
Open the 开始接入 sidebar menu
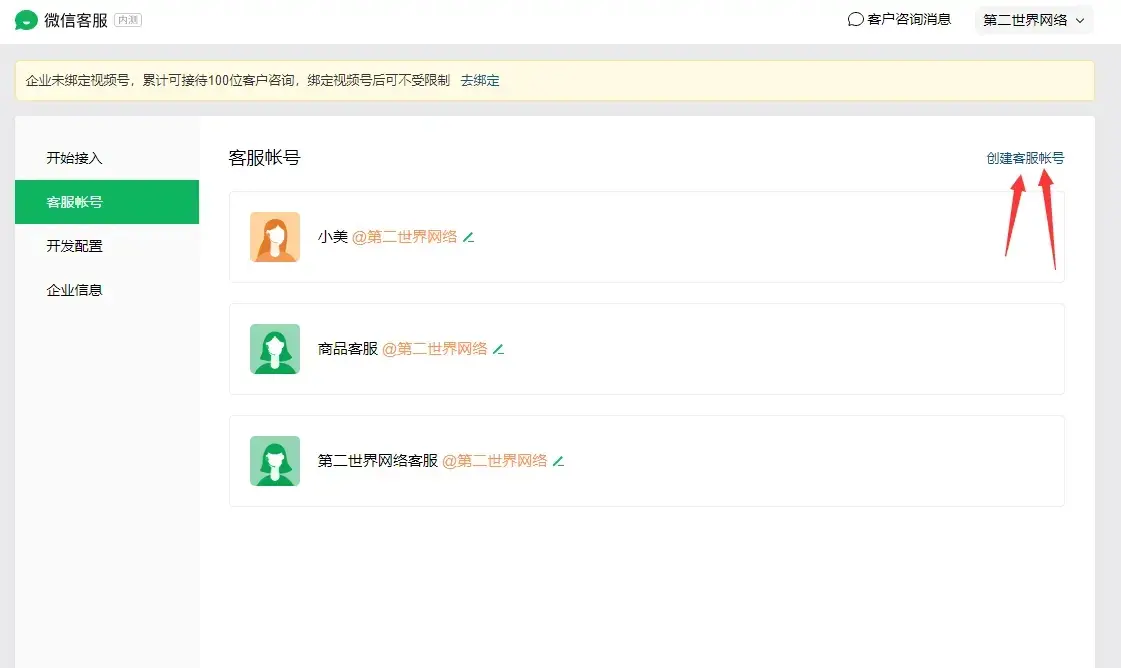[x=75, y=158]
